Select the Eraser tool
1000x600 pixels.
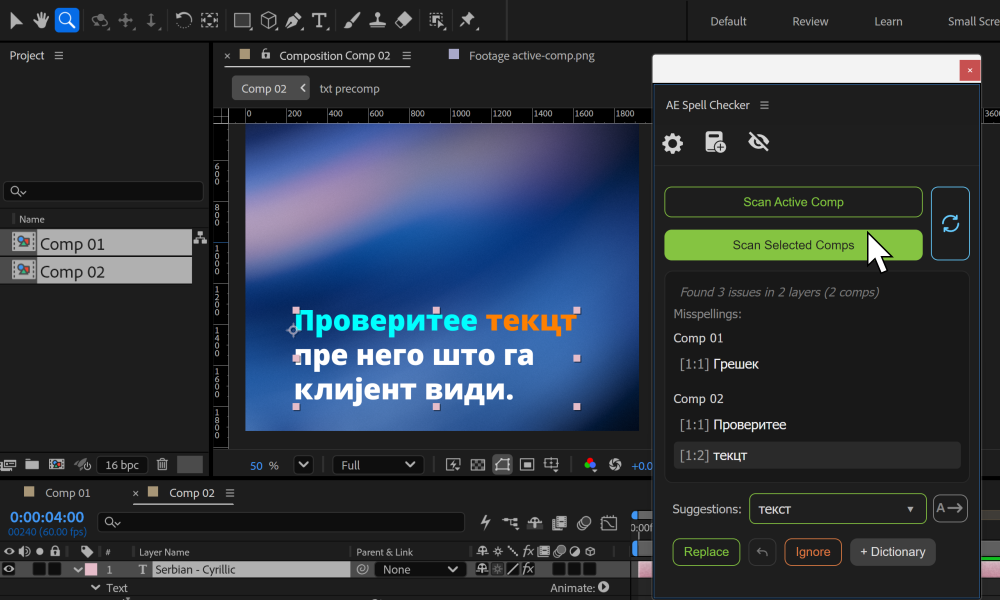[403, 20]
